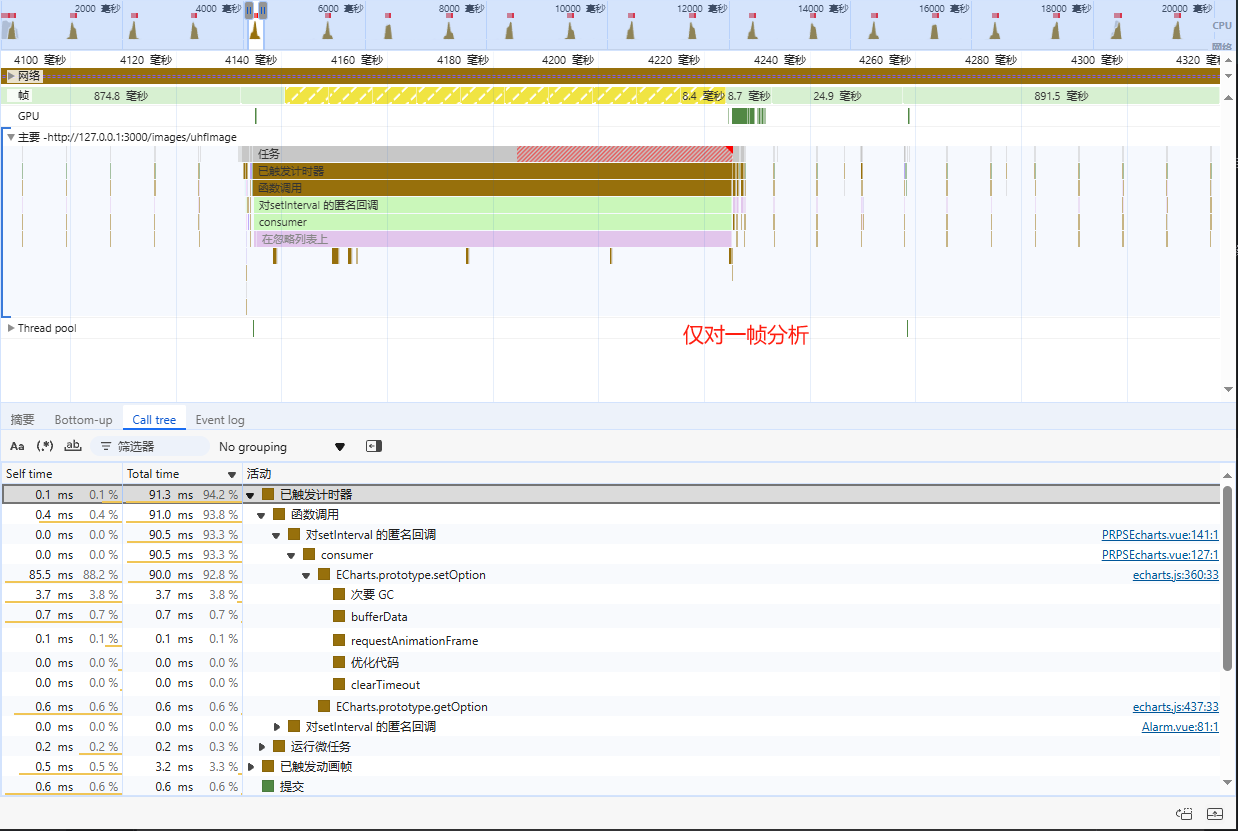Open the 摘要 summary tab
Screen dimensions: 1238x831
click(22, 420)
